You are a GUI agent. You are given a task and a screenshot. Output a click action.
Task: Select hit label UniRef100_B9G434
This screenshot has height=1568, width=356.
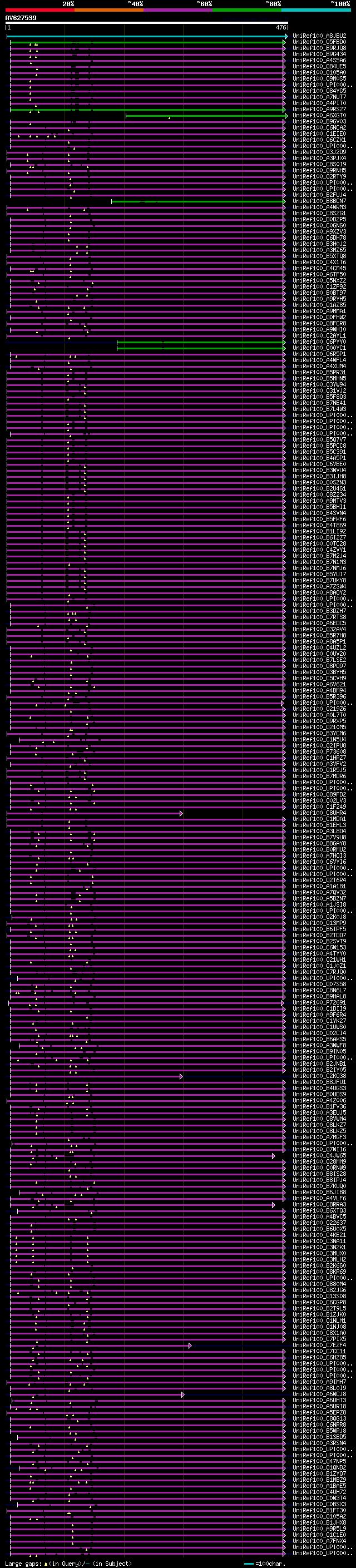319,54
